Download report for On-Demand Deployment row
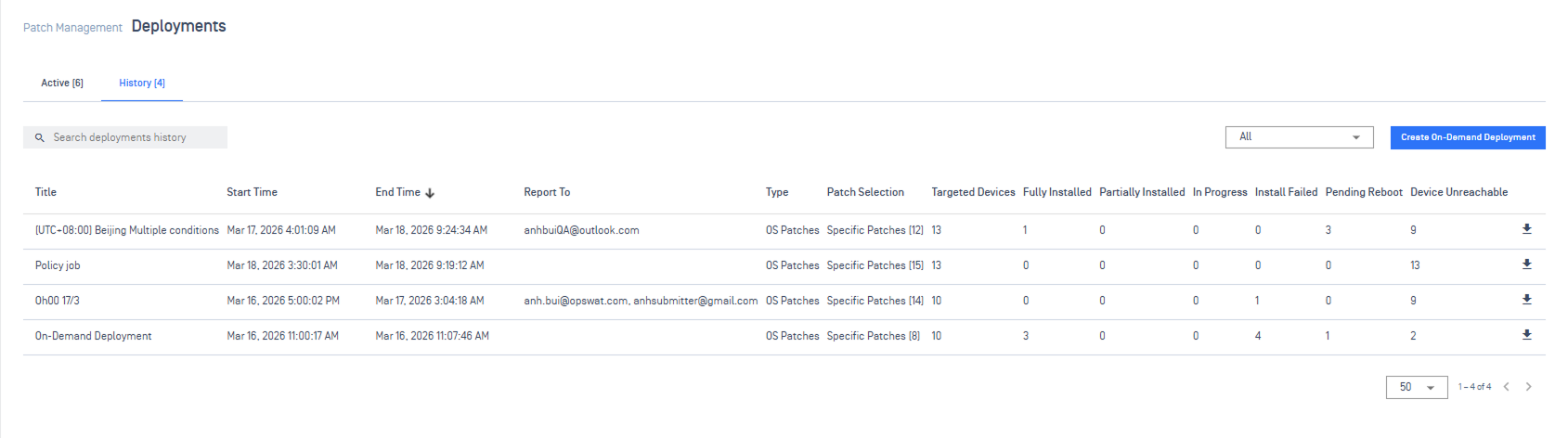This screenshot has width=1568, height=438. [x=1526, y=335]
